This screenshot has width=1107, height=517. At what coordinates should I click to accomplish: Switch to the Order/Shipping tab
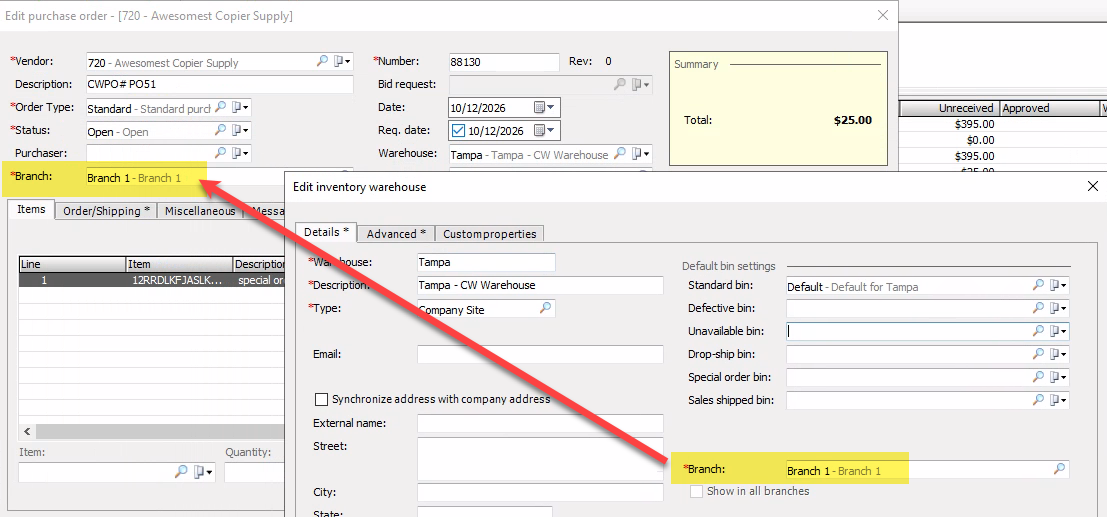tap(107, 210)
